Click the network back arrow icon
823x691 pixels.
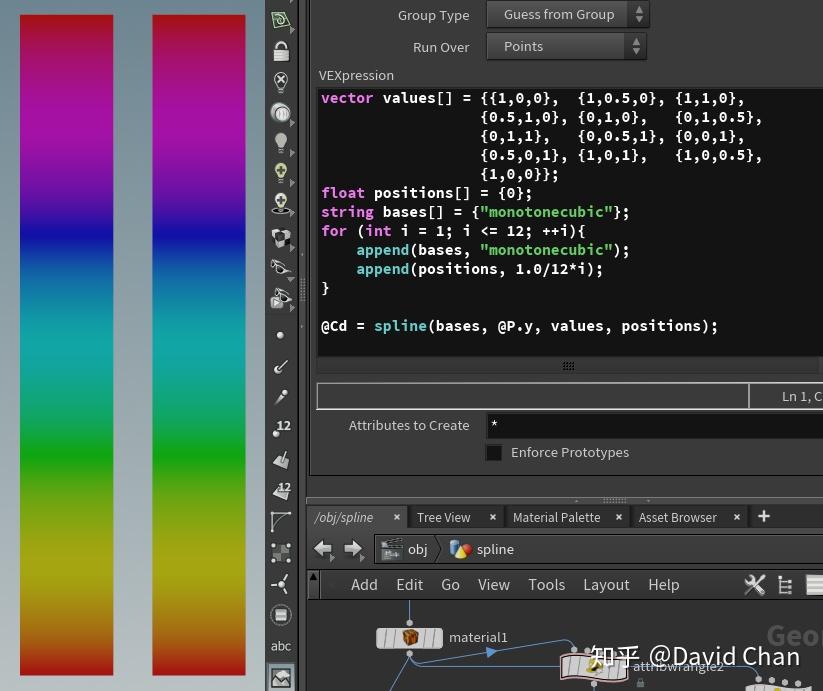[323, 549]
